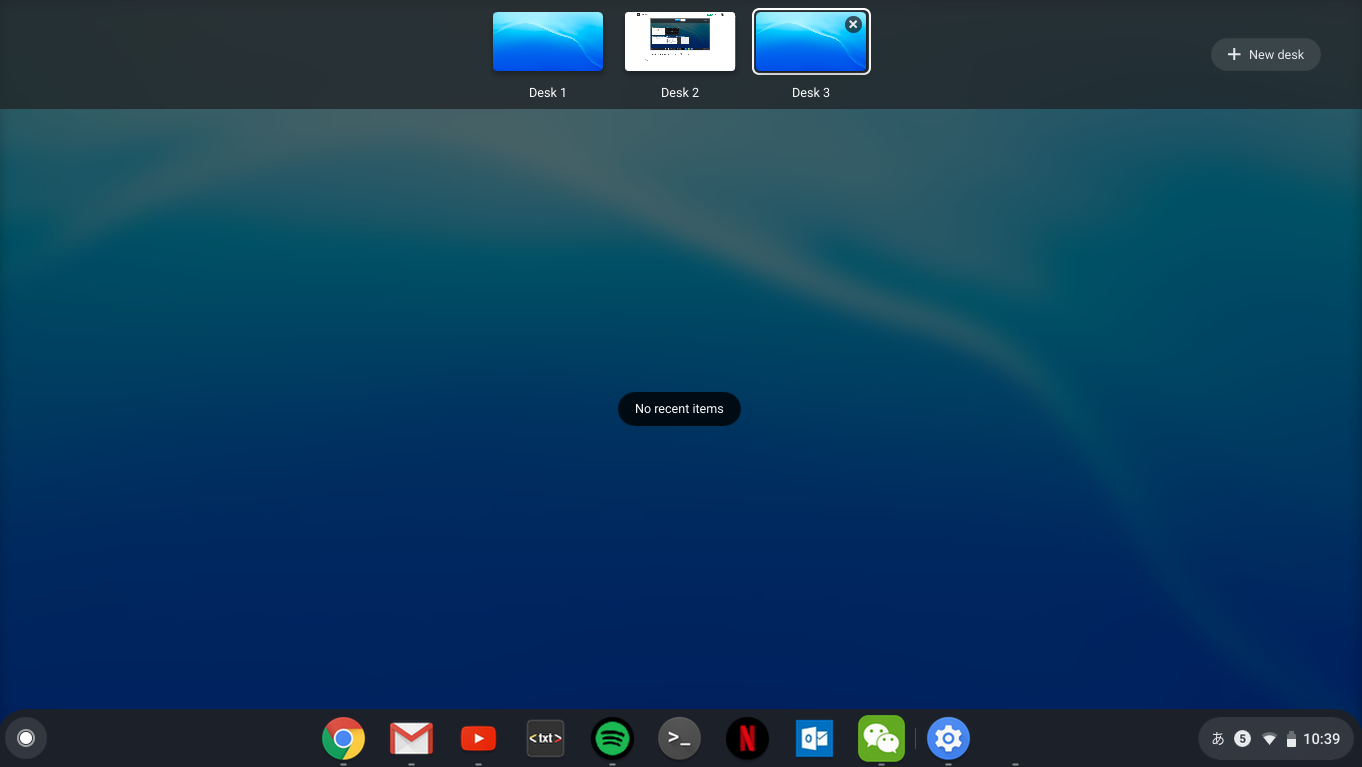The width and height of the screenshot is (1362, 767).
Task: Launch Gmail from the shelf
Action: [x=411, y=739]
